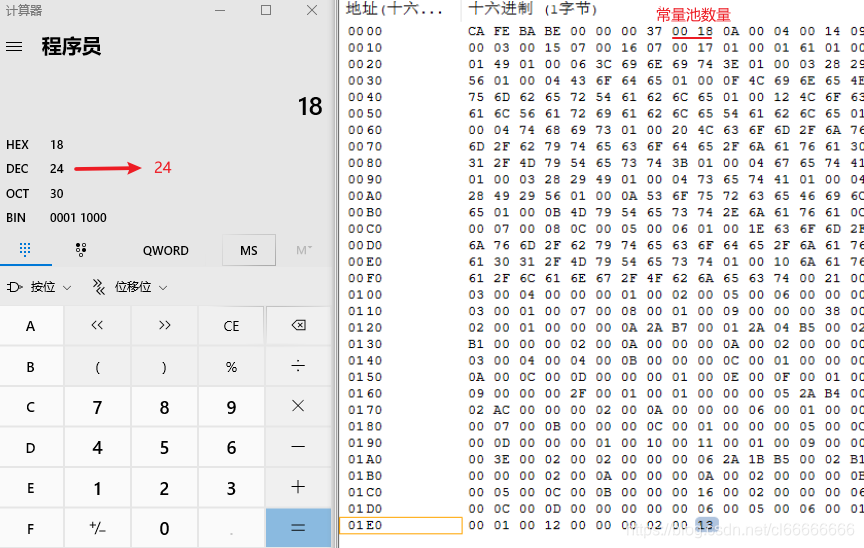Click the equals key
The height and width of the screenshot is (548, 864).
coord(298,529)
